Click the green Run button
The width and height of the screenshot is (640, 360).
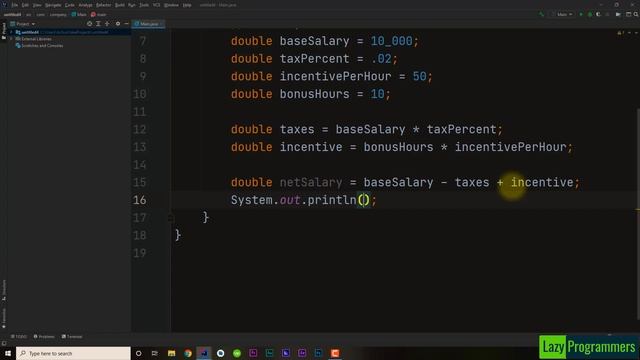click(581, 14)
